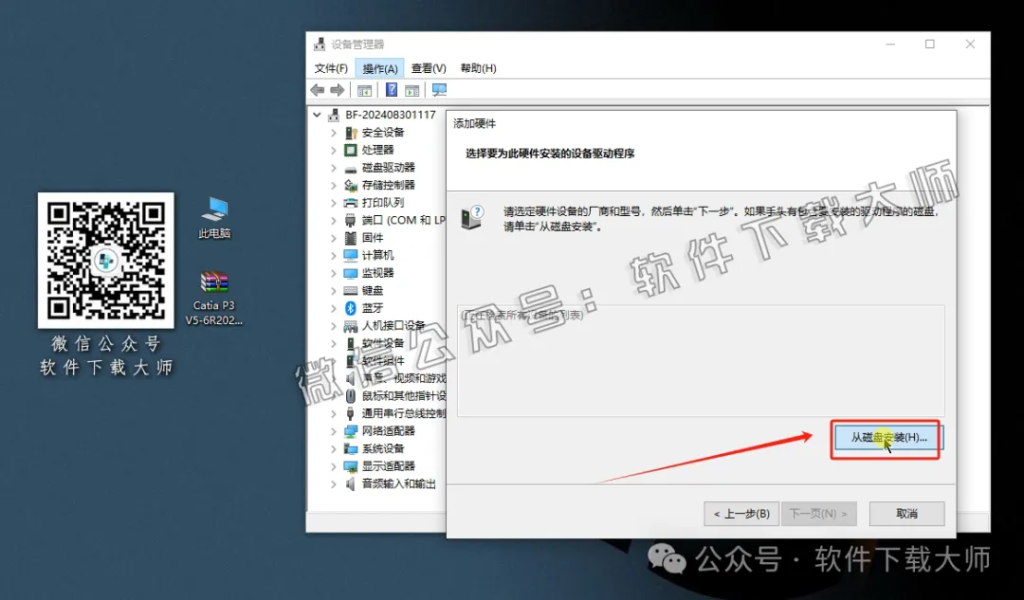Viewport: 1024px width, 600px height.
Task: Select the 键盘 keyboard device icon
Action: [350, 290]
